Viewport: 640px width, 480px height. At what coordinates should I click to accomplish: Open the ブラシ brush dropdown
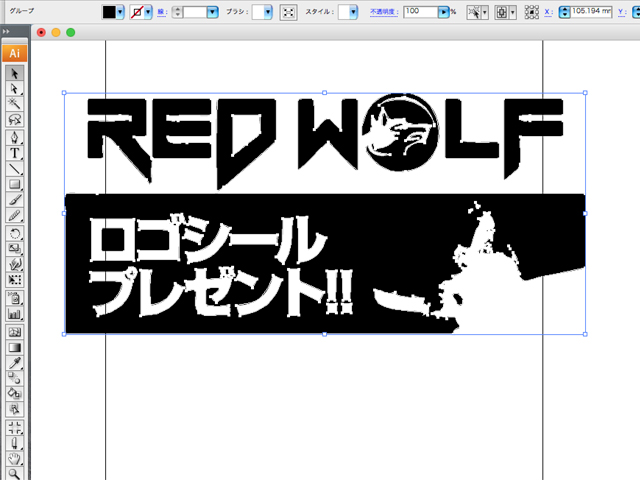[x=268, y=12]
